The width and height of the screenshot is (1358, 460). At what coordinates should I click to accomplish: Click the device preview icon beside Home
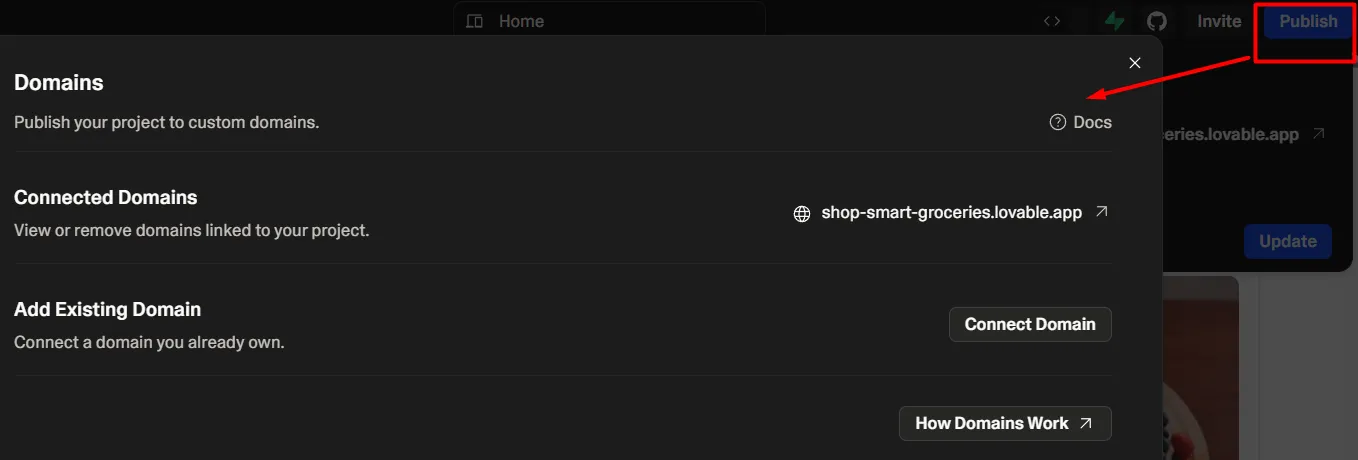(475, 21)
